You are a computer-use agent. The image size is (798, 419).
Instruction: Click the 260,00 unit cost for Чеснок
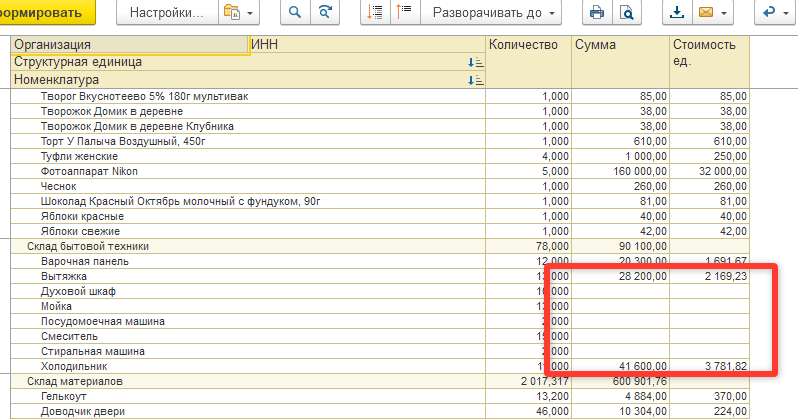pos(709,186)
